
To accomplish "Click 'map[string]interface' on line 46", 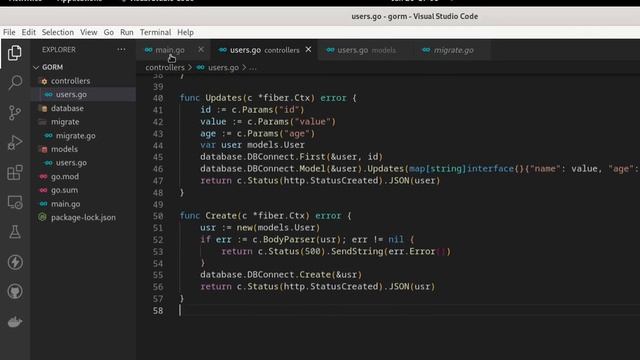I will [461, 169].
